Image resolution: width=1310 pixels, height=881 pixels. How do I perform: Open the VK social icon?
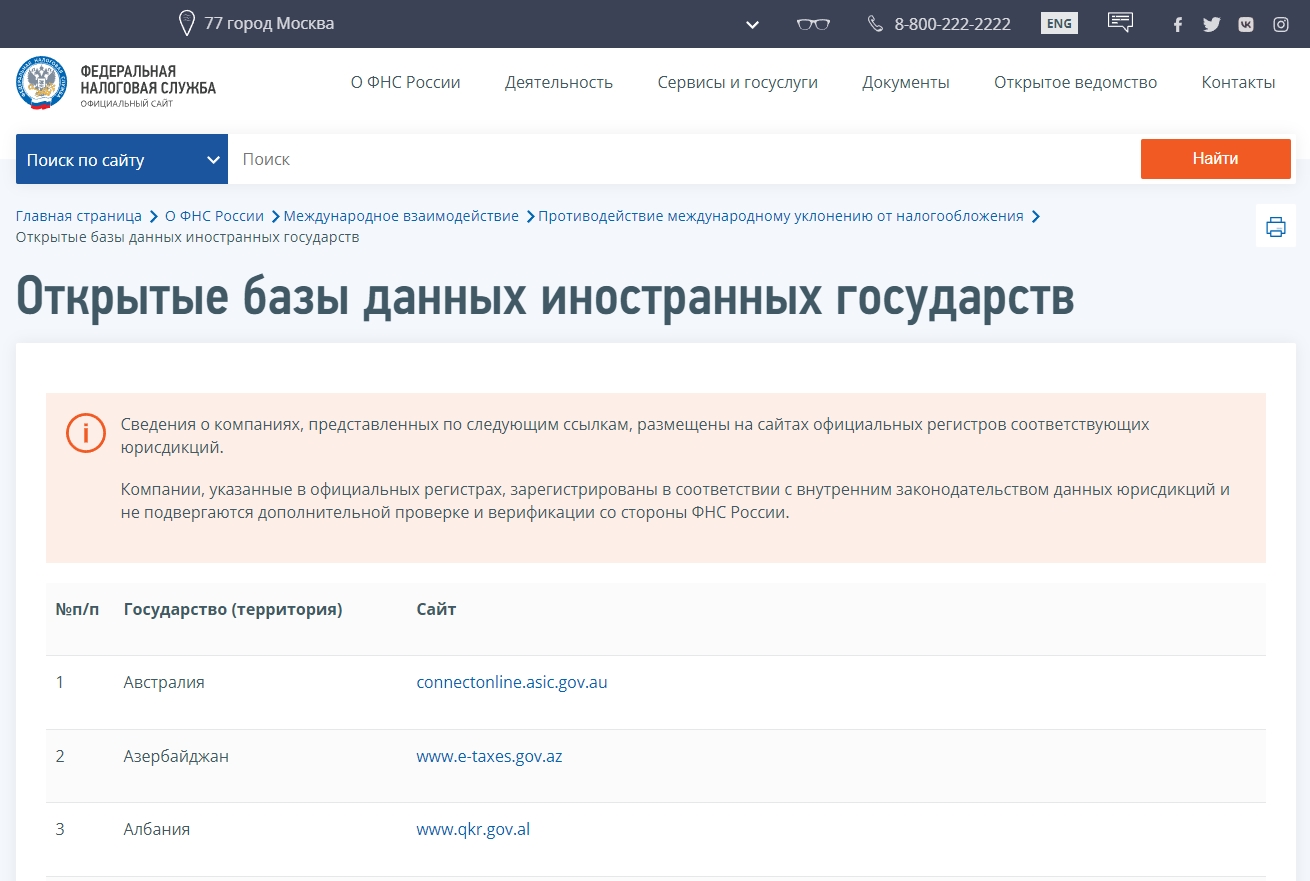click(1246, 24)
